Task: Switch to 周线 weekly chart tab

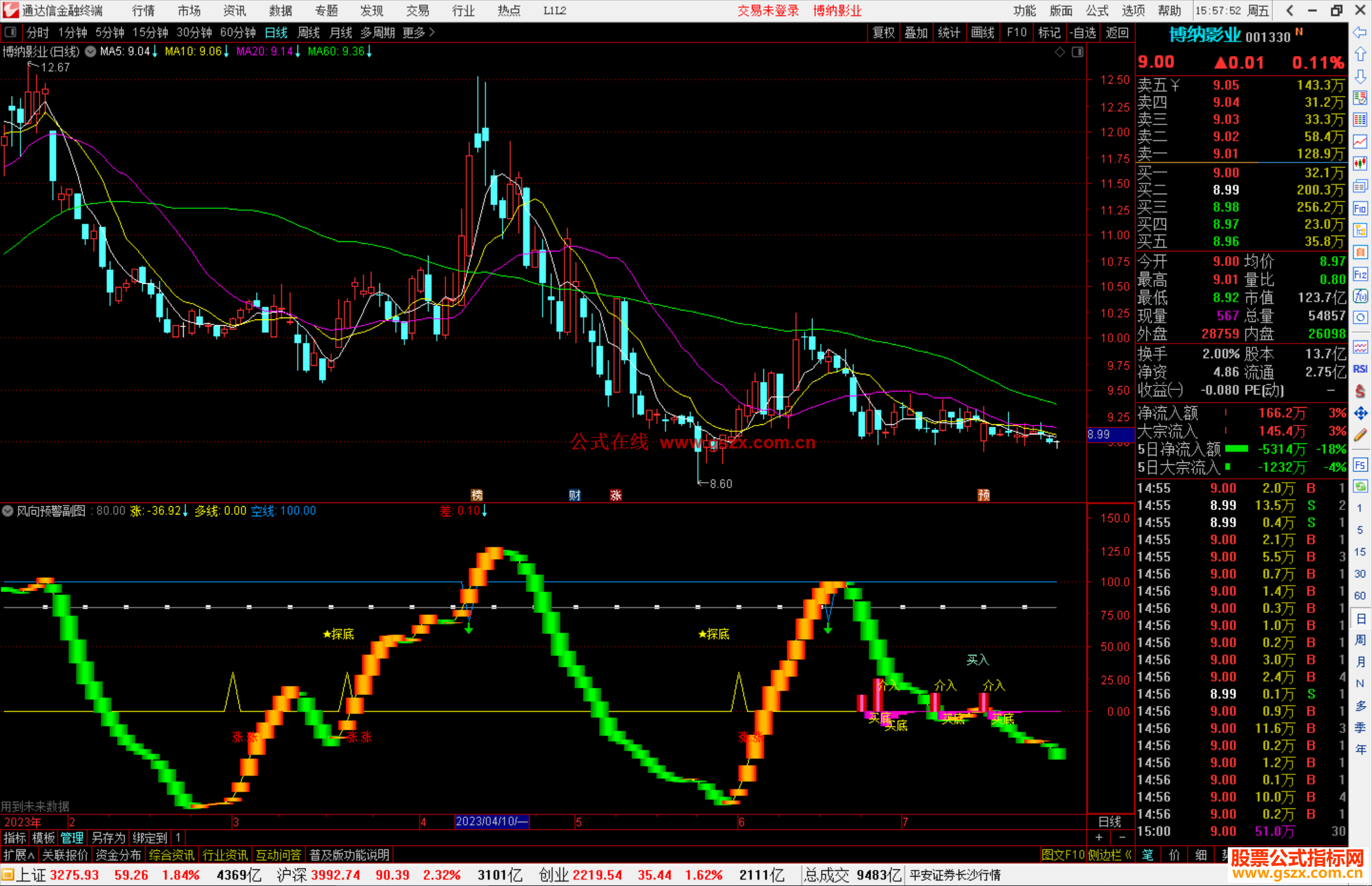Action: (308, 32)
